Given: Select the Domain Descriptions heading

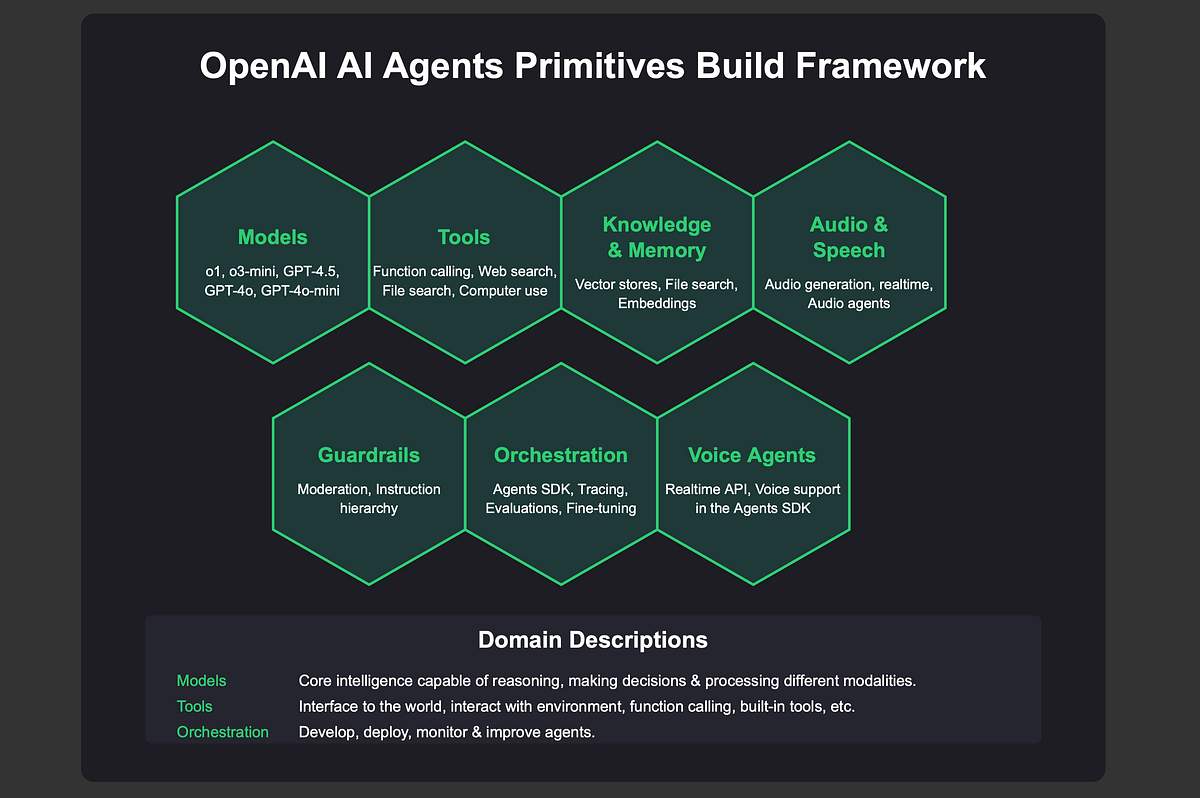Looking at the screenshot, I should [592, 640].
